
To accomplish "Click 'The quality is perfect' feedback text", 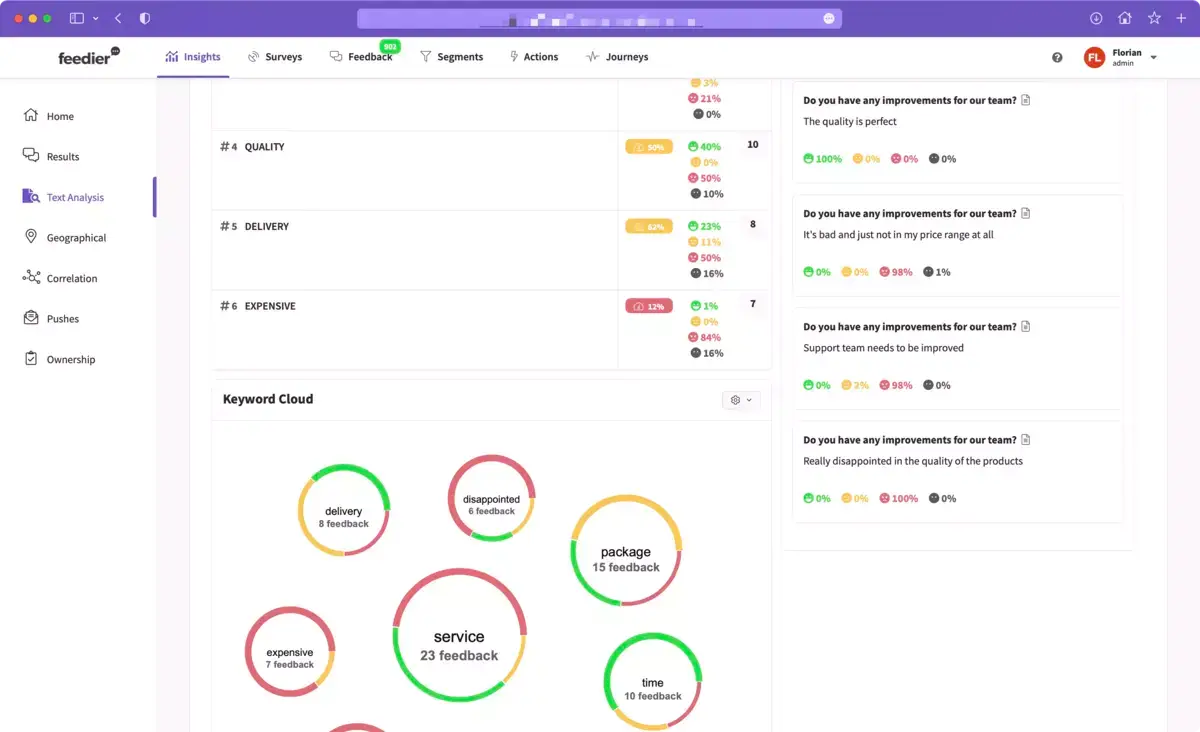I will click(x=850, y=122).
